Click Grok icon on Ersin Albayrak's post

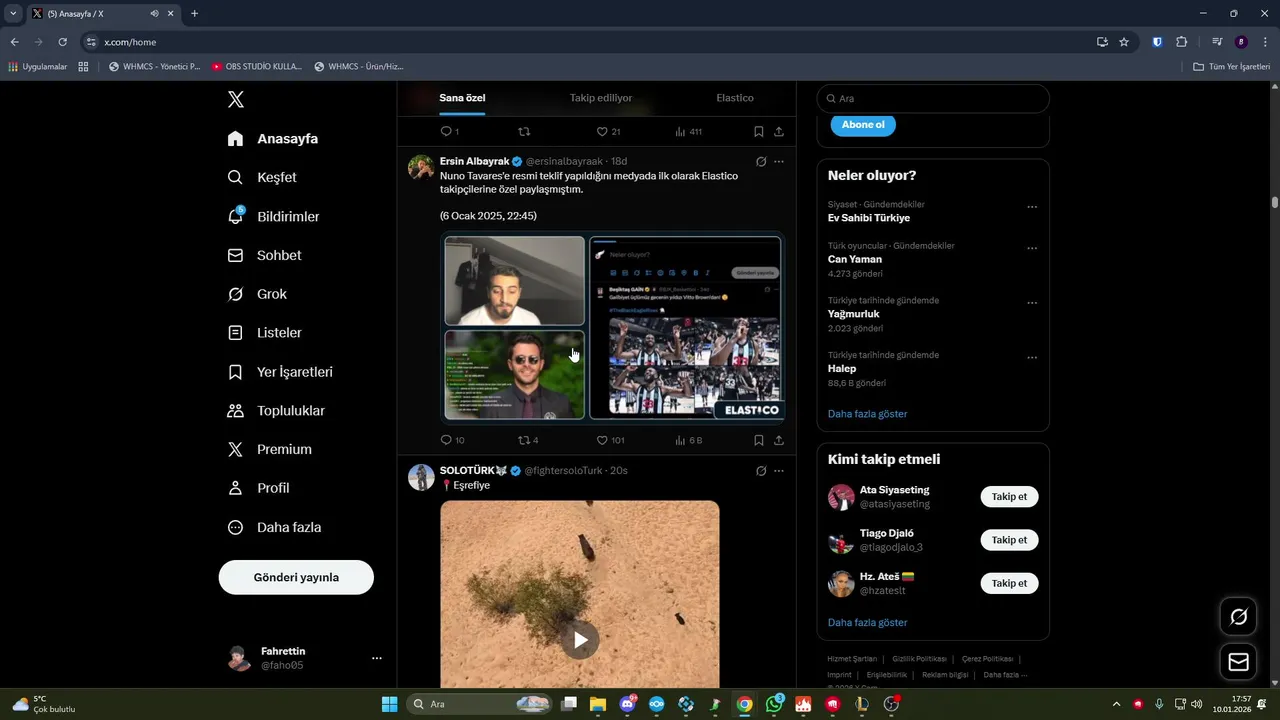pos(761,162)
